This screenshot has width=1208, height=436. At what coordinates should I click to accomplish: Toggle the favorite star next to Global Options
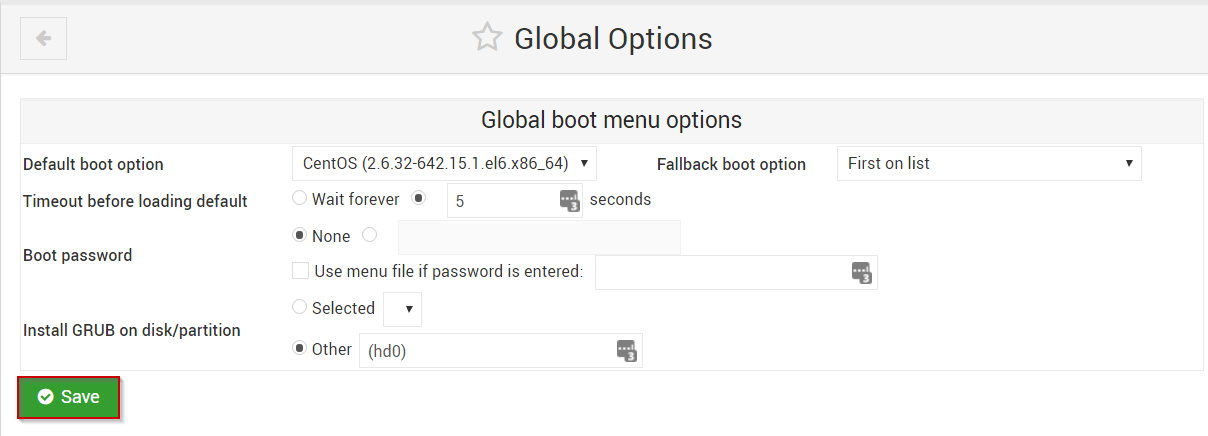coord(487,38)
